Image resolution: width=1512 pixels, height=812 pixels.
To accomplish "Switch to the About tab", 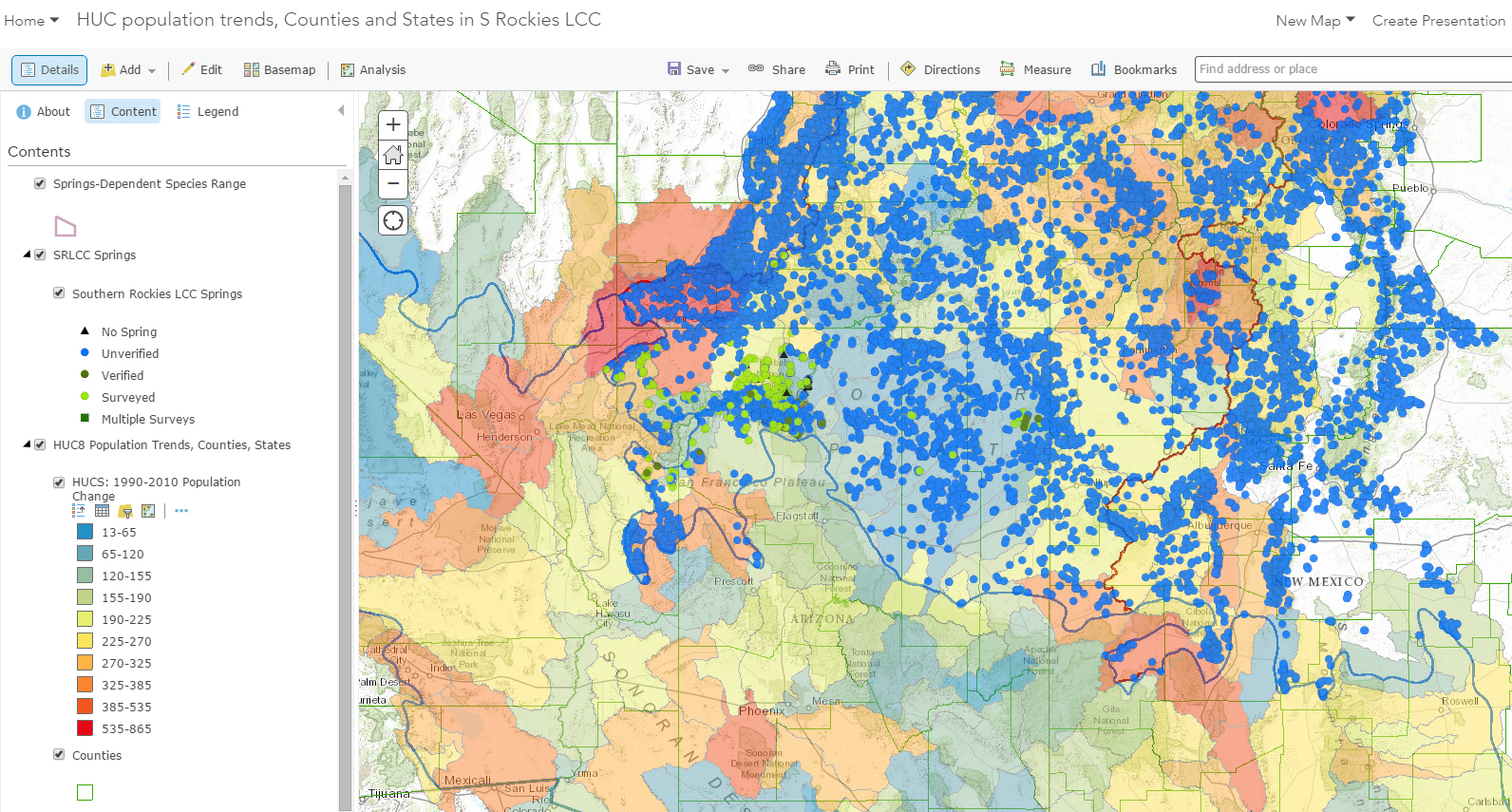I will (44, 112).
